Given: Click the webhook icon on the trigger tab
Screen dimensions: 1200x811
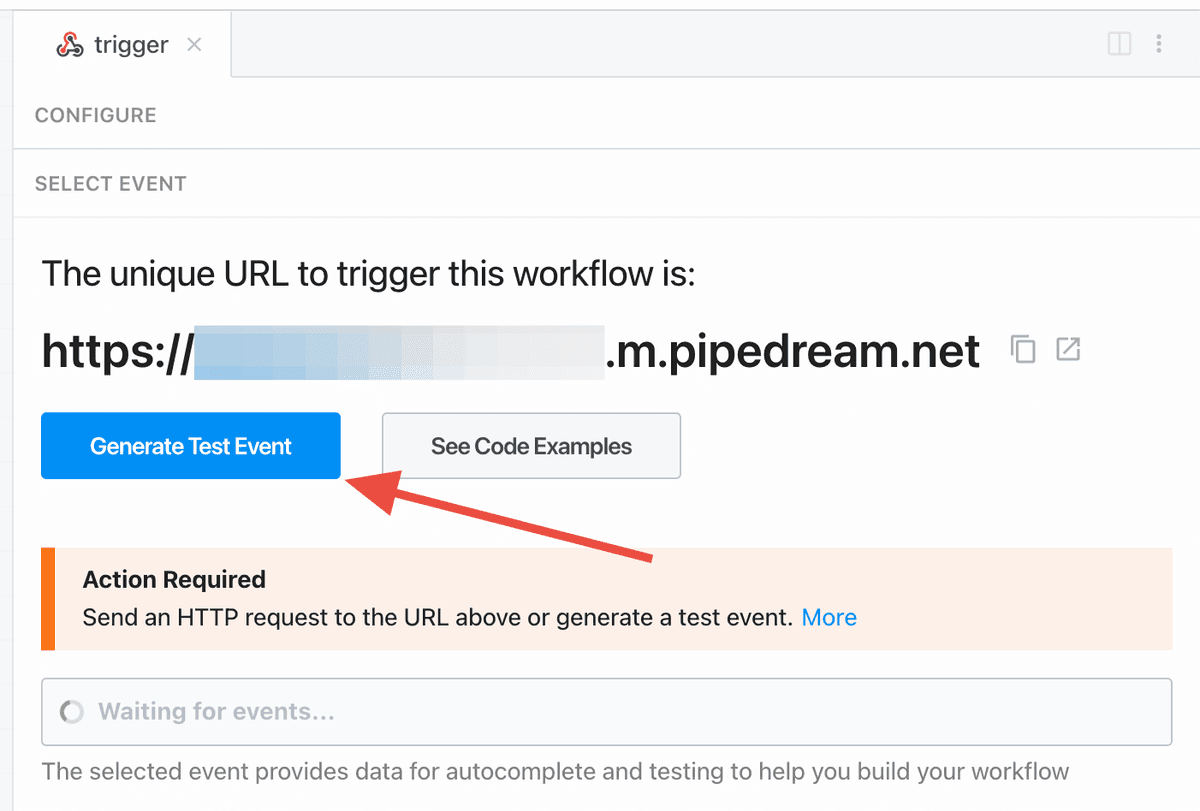Looking at the screenshot, I should pyautogui.click(x=70, y=45).
